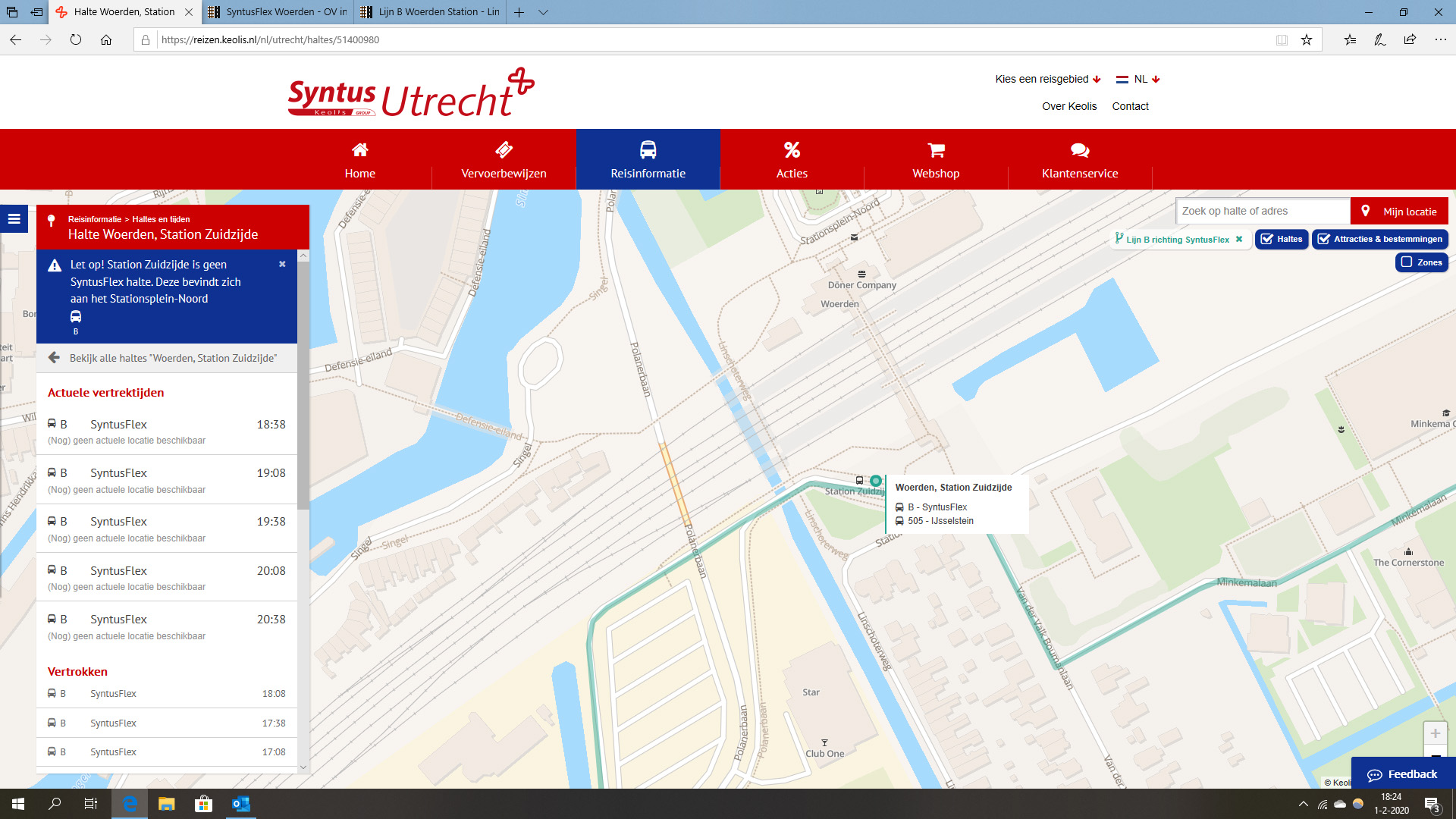Remove the Lijn B richting SyntusFlex filter
1456x819 pixels.
tap(1239, 239)
